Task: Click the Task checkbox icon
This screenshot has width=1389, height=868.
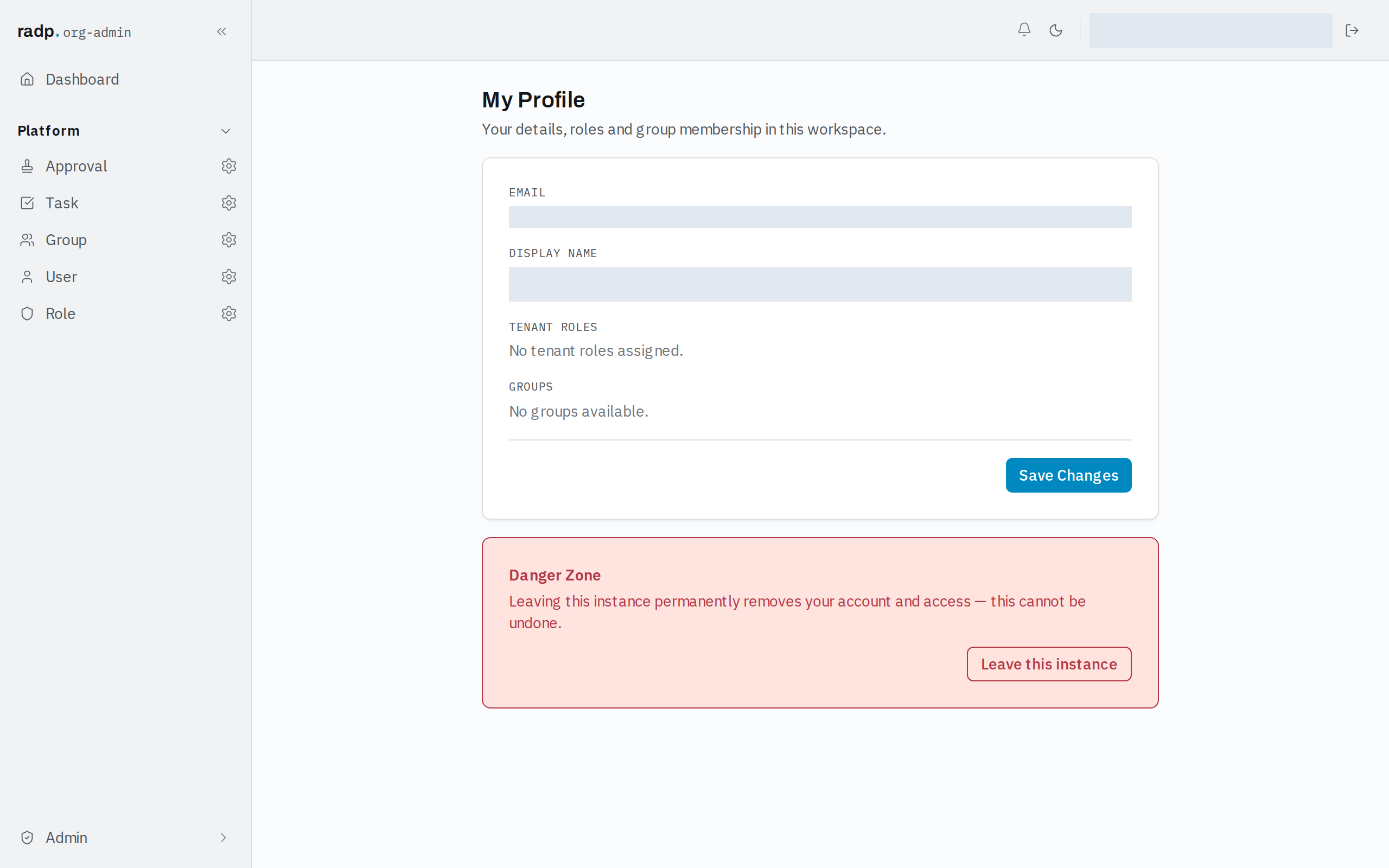Action: tap(27, 203)
